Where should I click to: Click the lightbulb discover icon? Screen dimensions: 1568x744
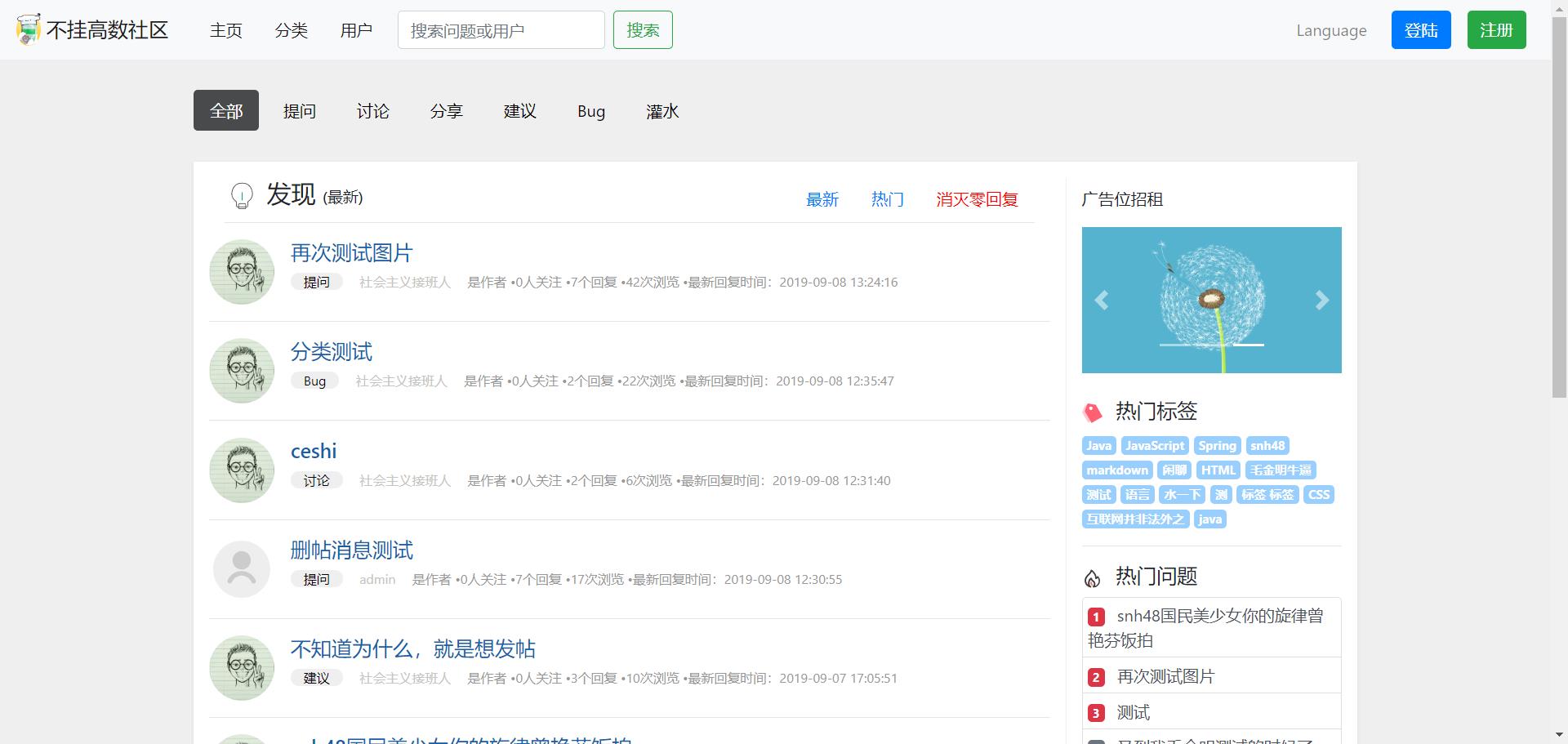(242, 196)
